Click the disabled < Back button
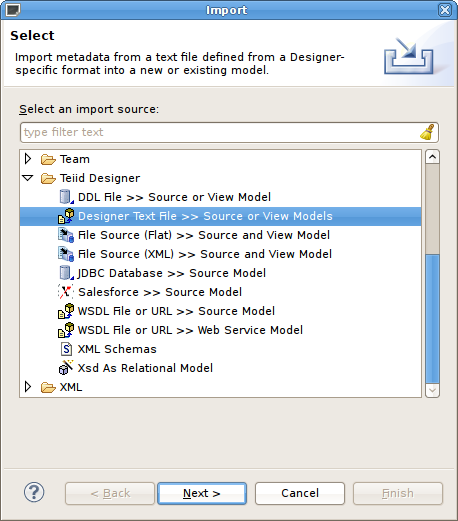The height and width of the screenshot is (521, 458). [x=110, y=493]
